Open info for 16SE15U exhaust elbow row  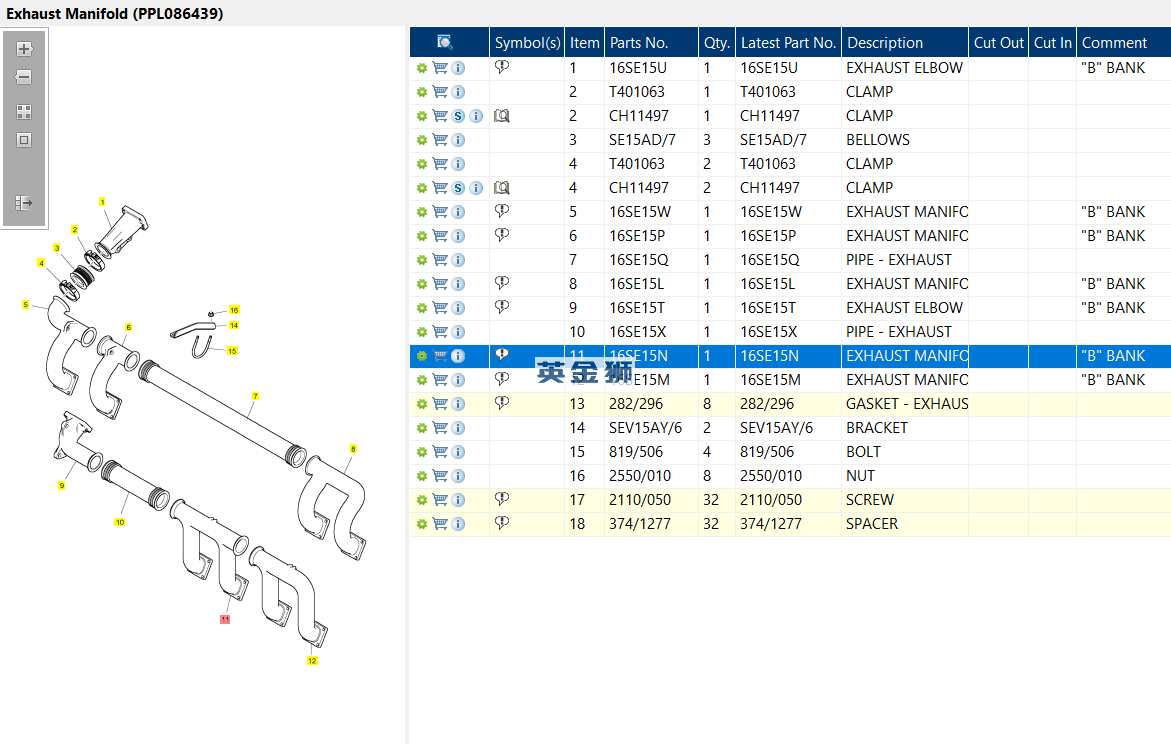(x=459, y=68)
